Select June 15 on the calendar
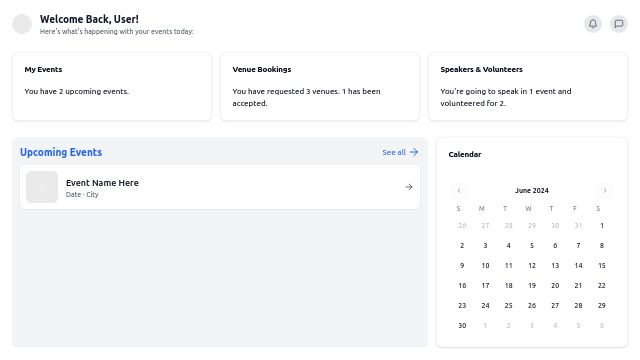The width and height of the screenshot is (640, 360). click(x=602, y=265)
